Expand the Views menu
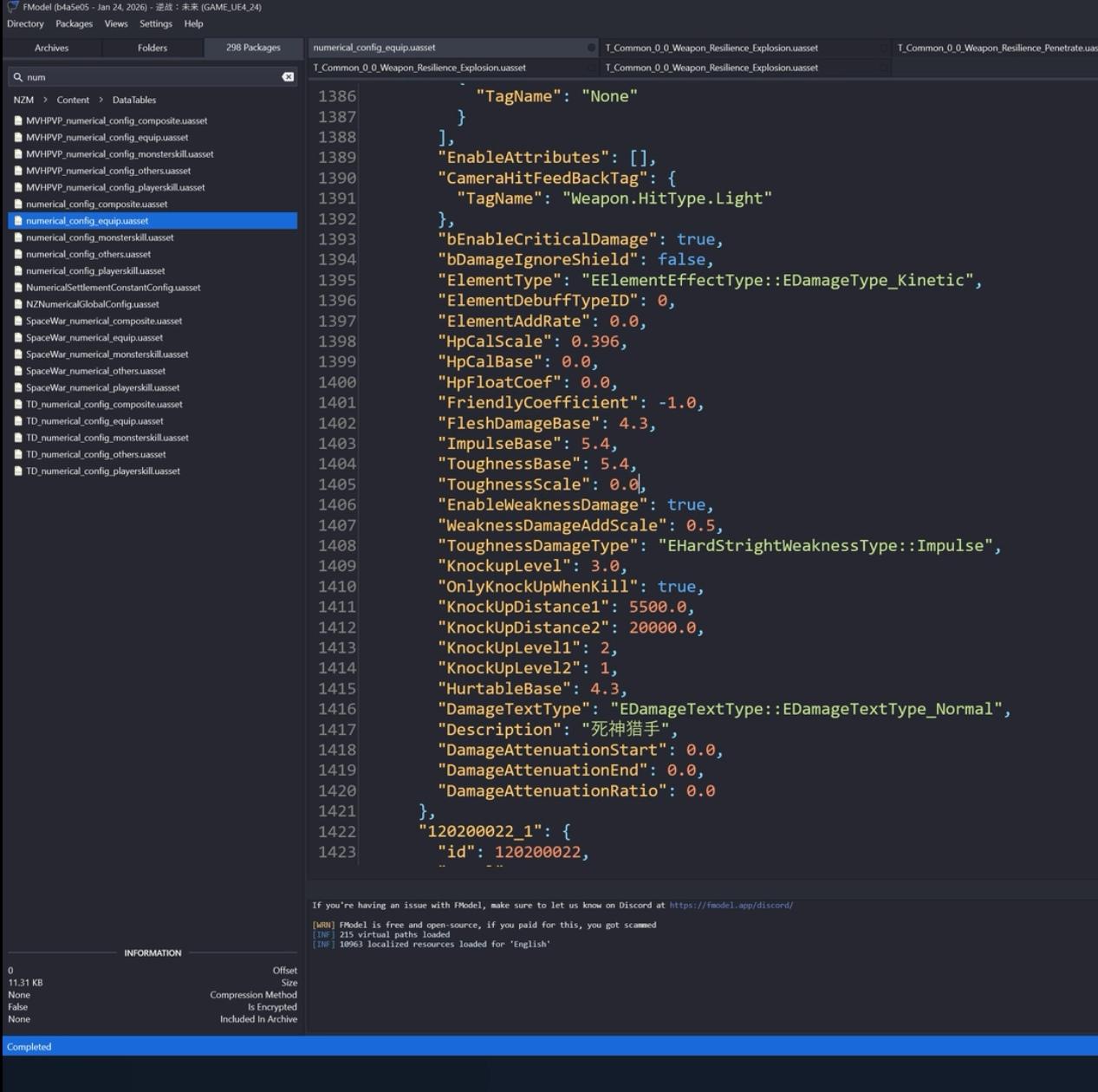Viewport: 1098px width, 1092px height. [x=115, y=24]
